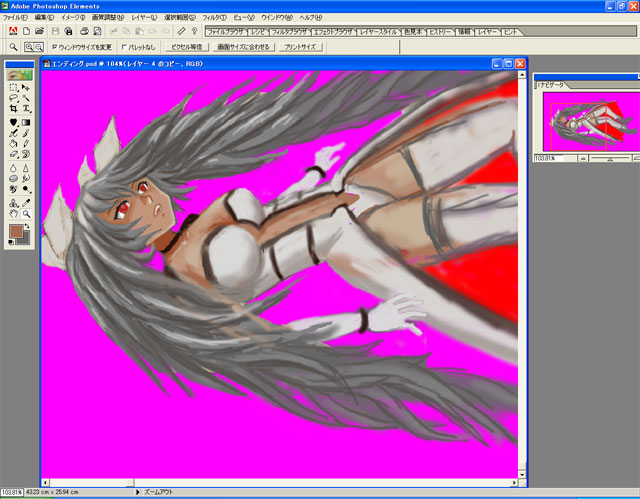The height and width of the screenshot is (499, 640).
Task: Select the Clone Stamp tool
Action: pos(13,203)
